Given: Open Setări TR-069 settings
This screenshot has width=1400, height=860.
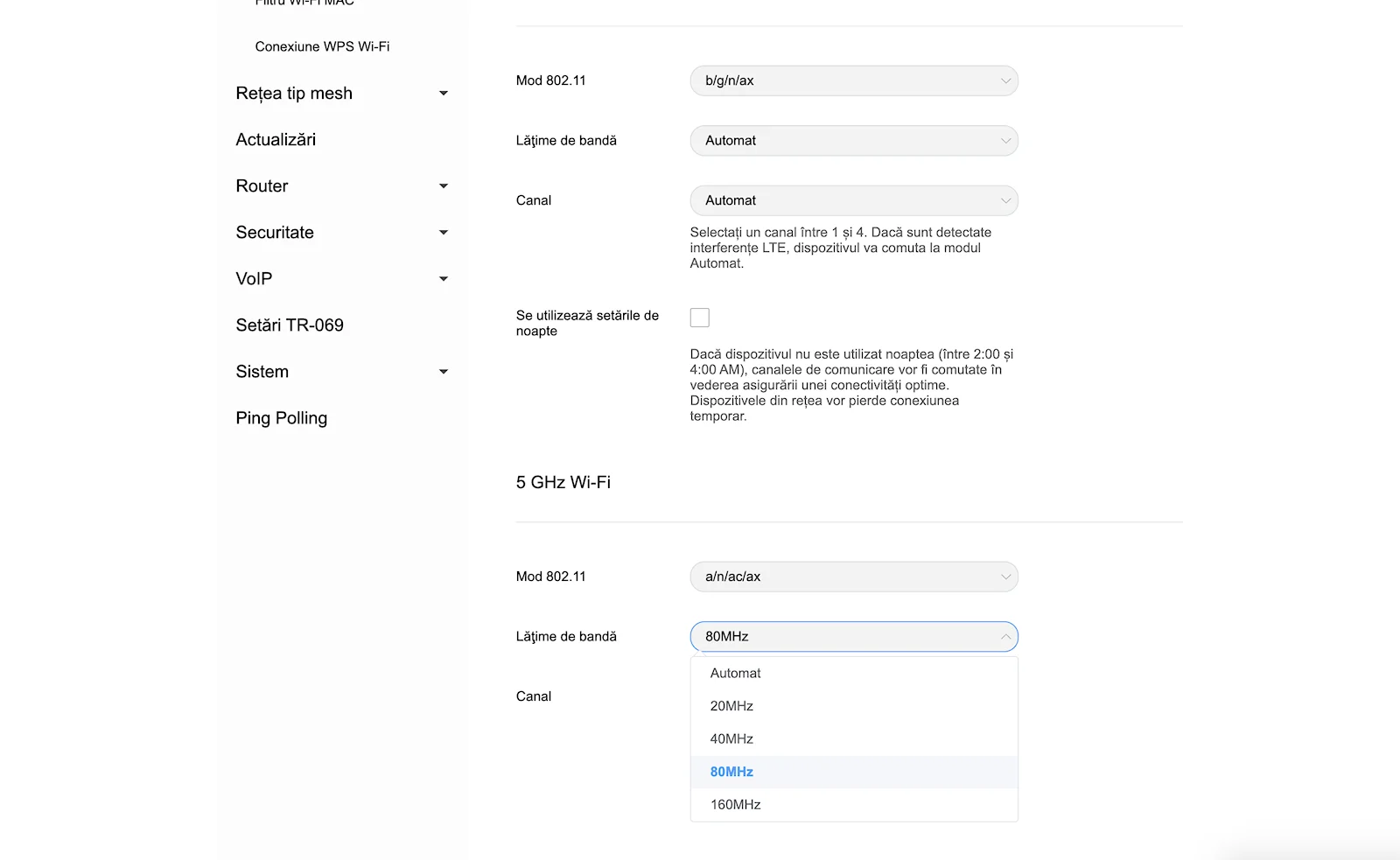Looking at the screenshot, I should tap(290, 325).
